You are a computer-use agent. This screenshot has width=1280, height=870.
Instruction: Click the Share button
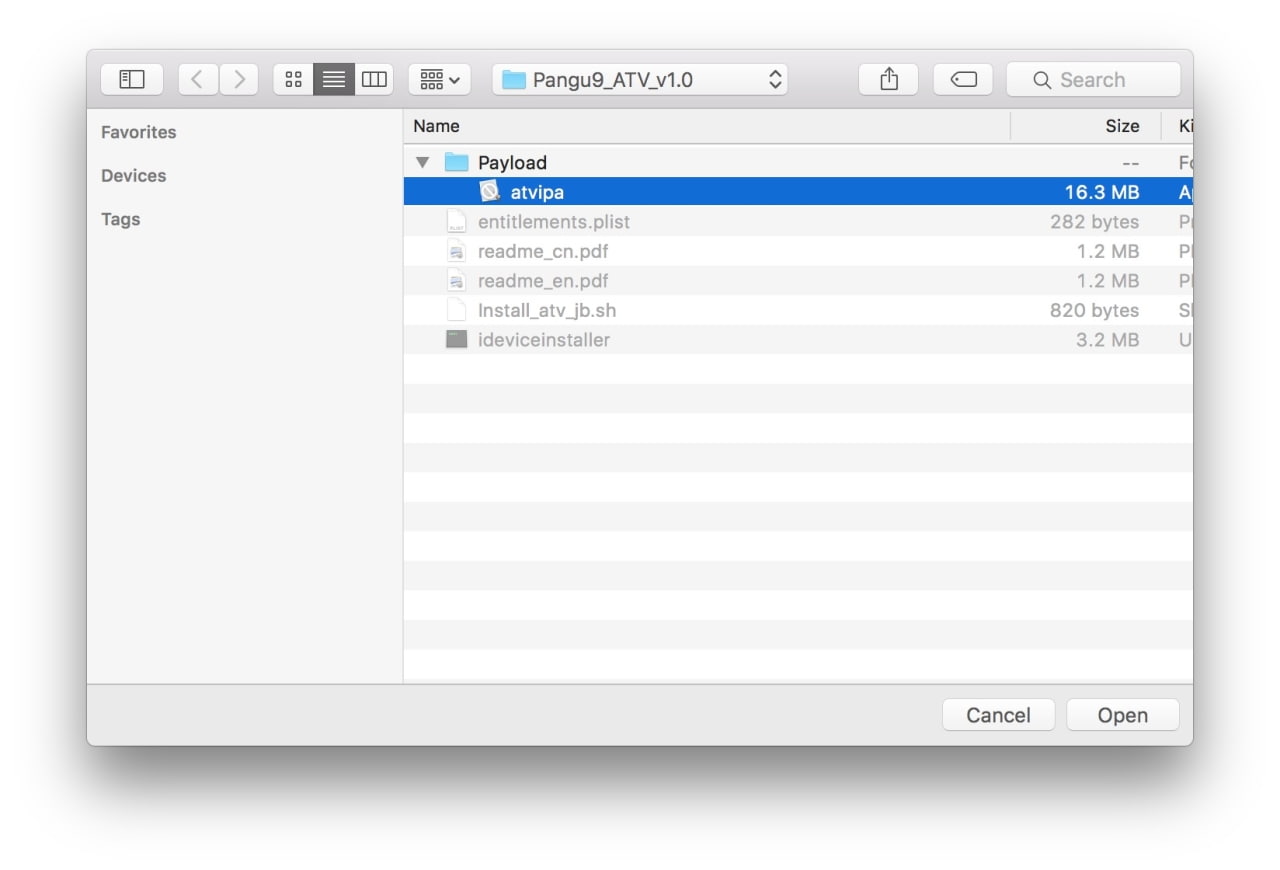pyautogui.click(x=889, y=79)
